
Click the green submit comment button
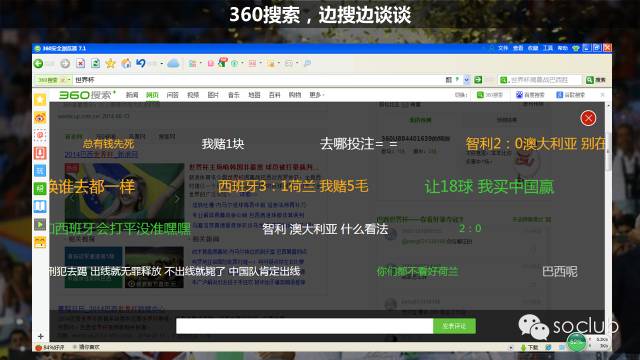click(454, 326)
